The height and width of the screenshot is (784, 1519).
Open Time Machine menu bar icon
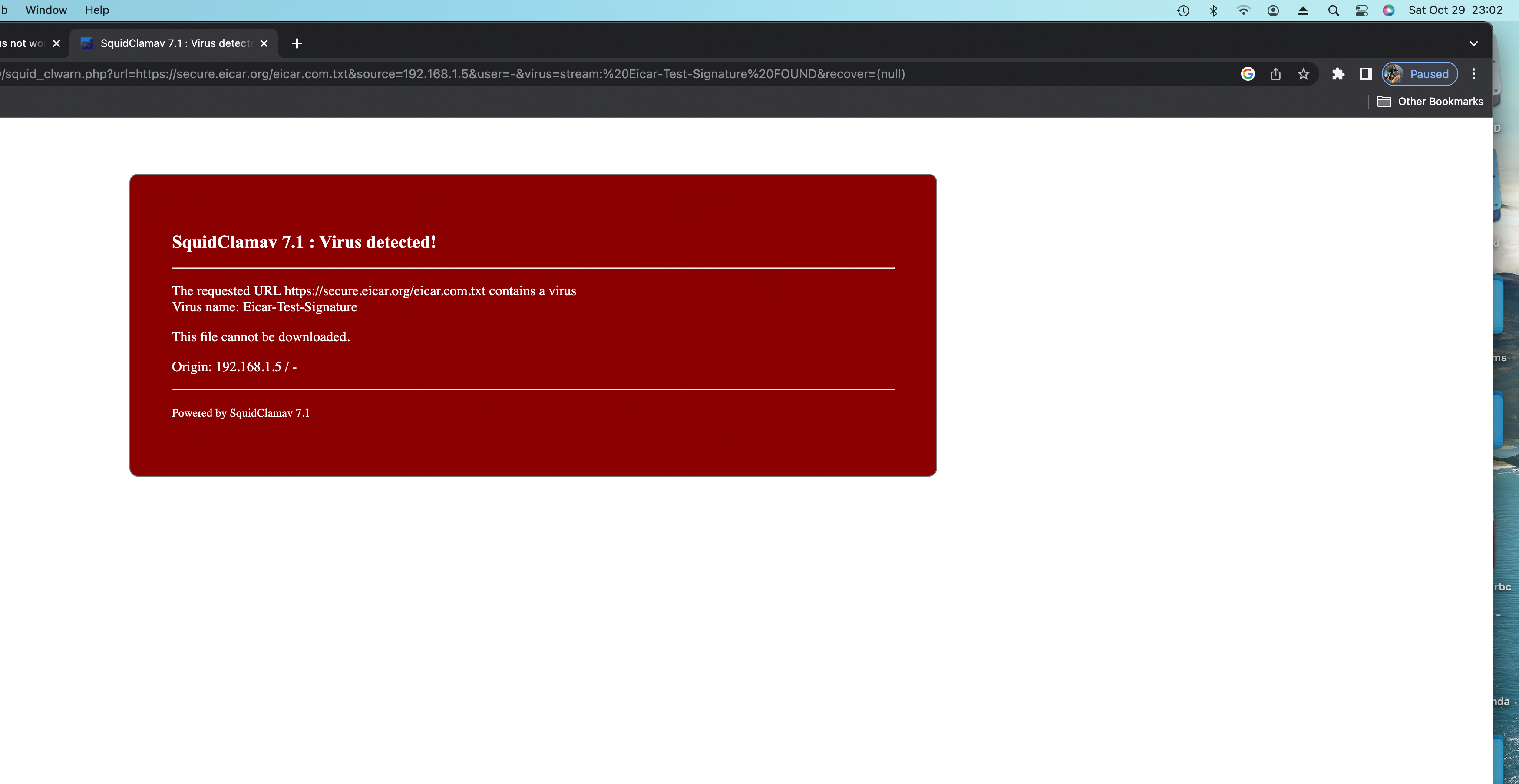coord(1183,10)
